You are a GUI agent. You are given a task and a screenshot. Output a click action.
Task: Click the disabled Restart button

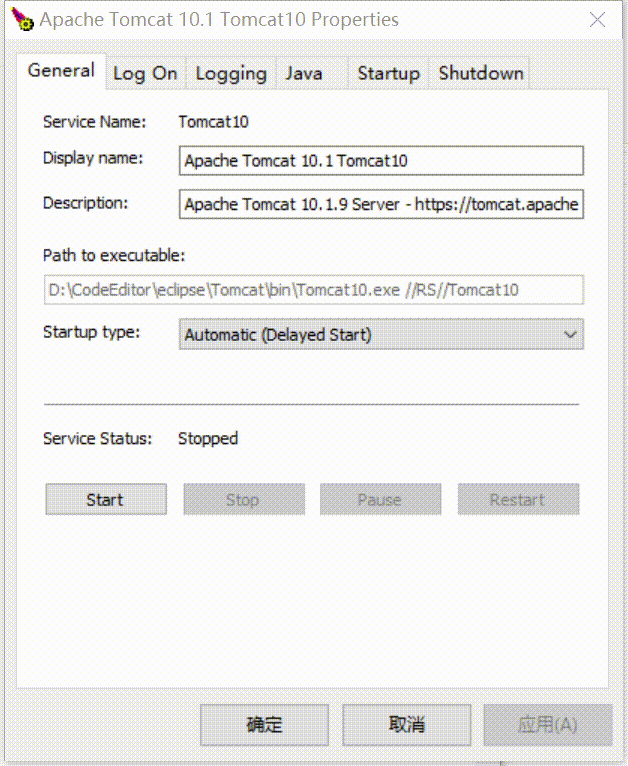click(x=518, y=499)
